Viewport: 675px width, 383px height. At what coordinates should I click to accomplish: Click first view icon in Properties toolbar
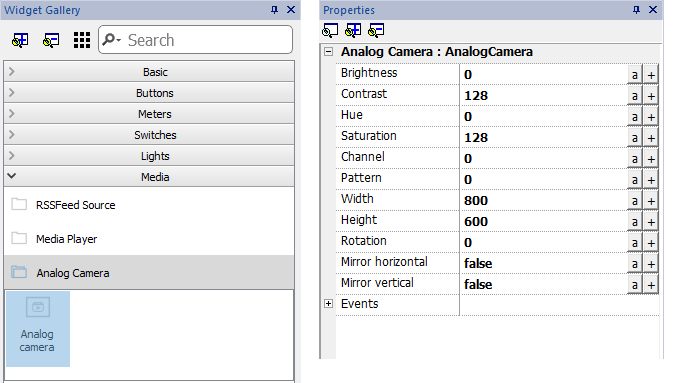coord(330,30)
